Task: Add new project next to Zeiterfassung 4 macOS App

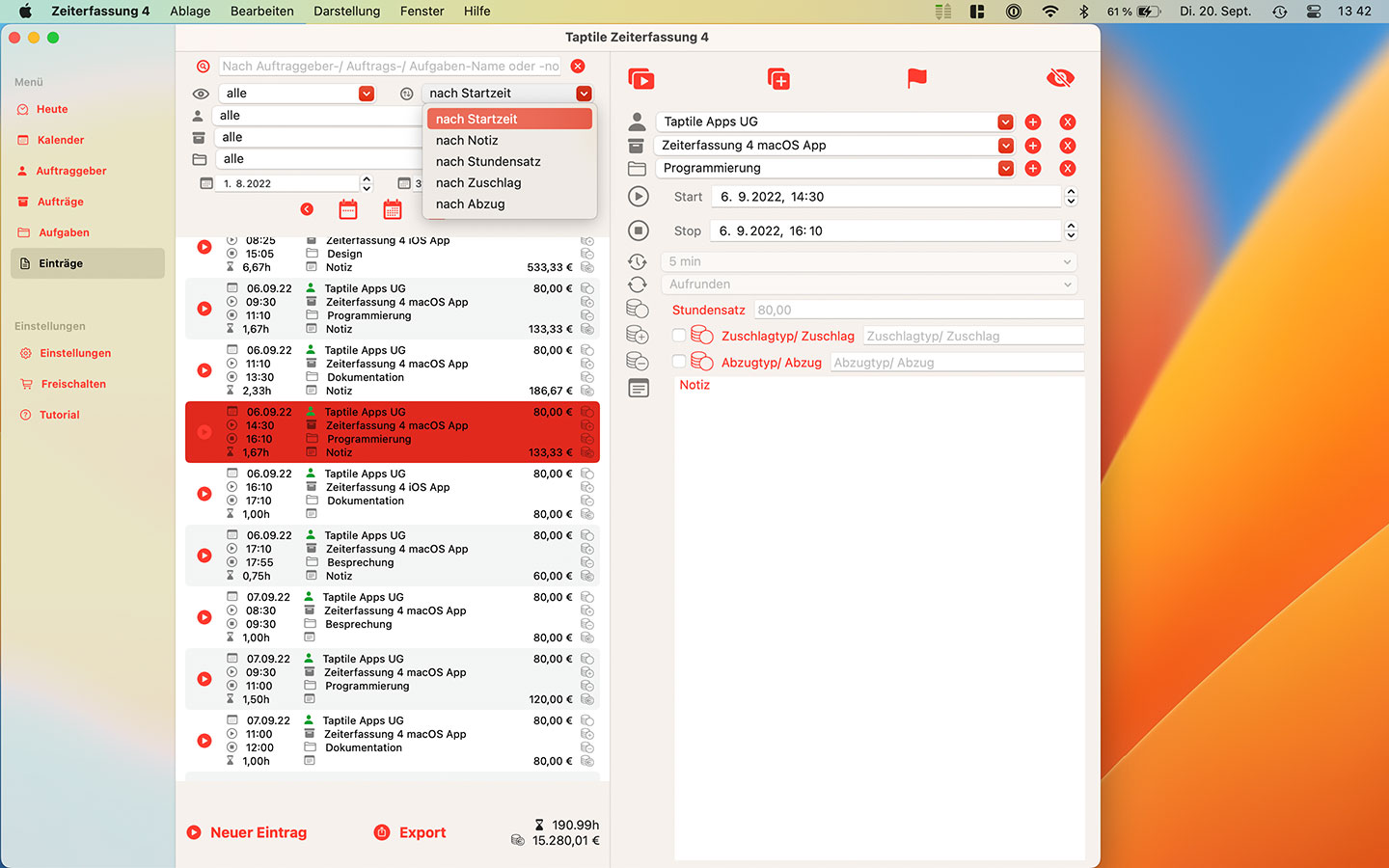Action: pyautogui.click(x=1033, y=146)
